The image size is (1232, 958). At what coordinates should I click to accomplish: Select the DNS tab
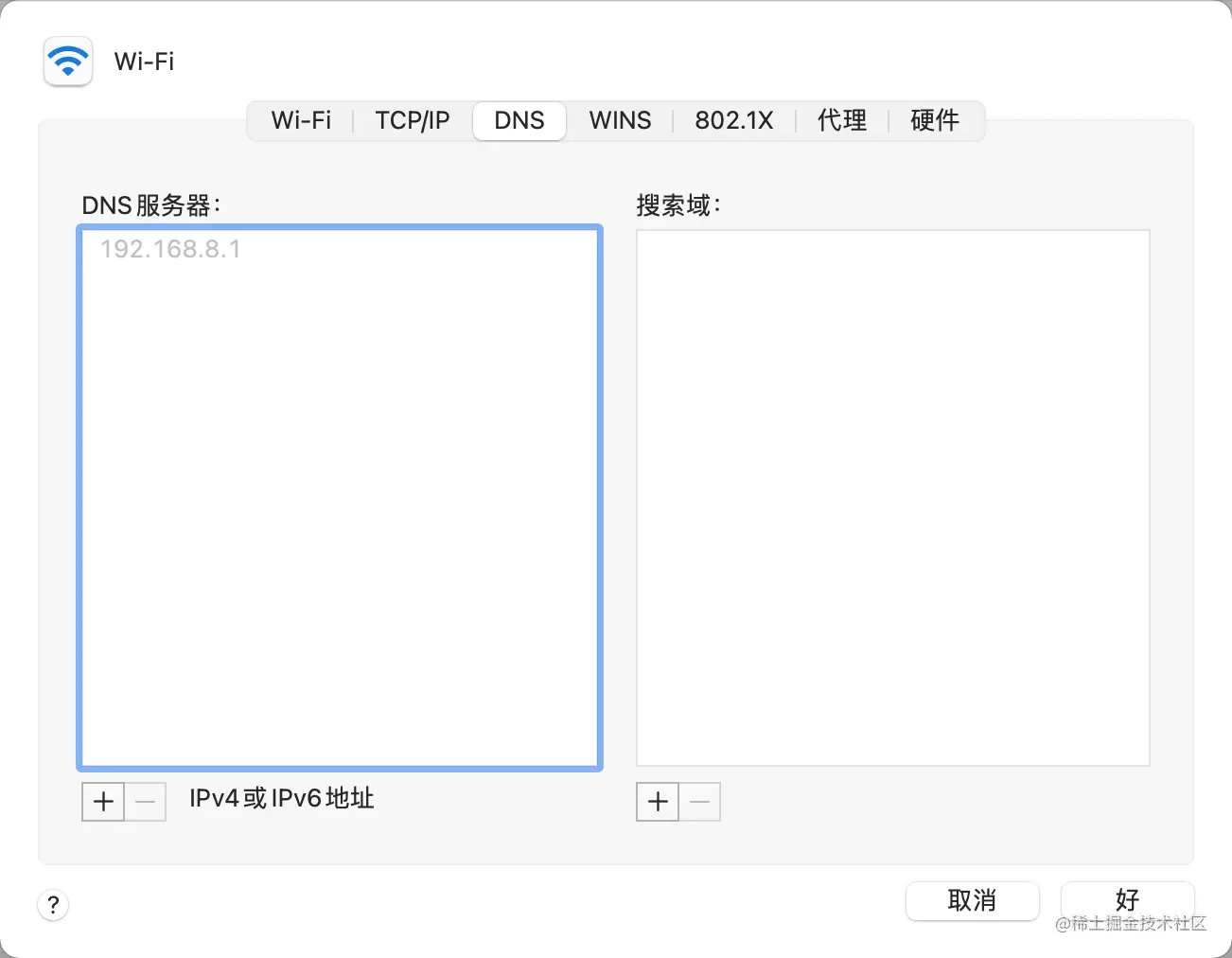519,120
